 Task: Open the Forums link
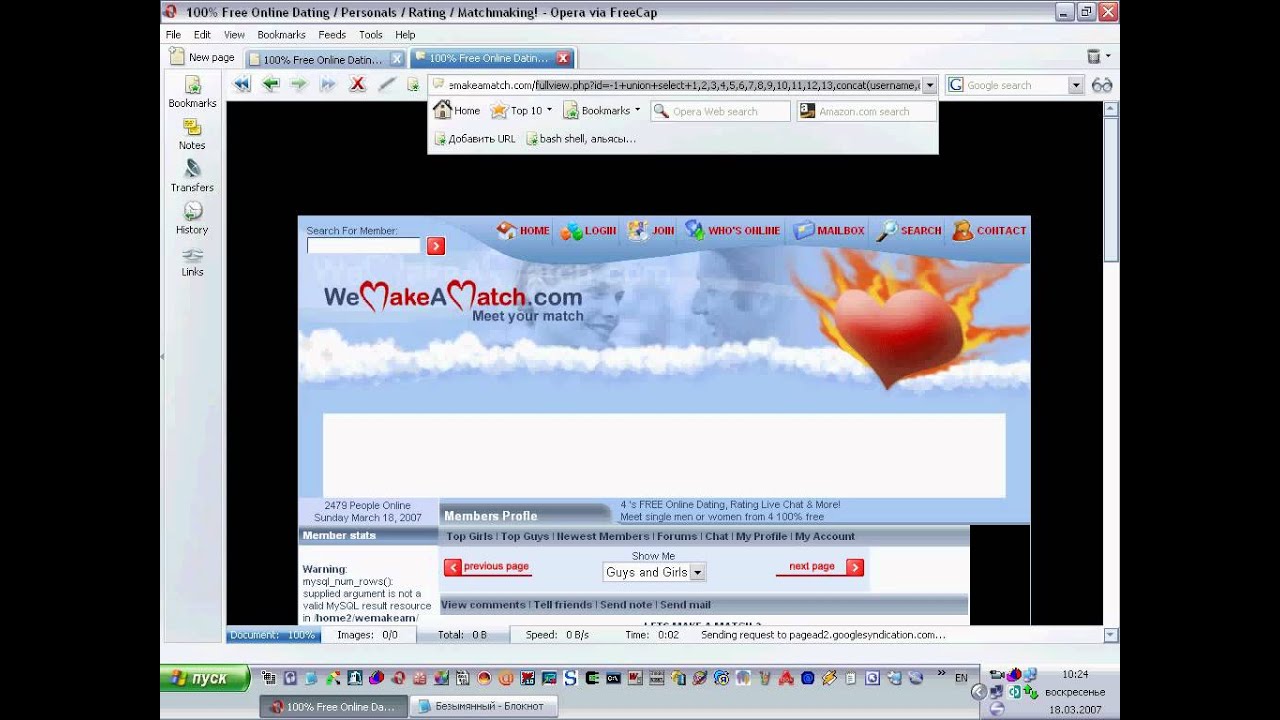(x=677, y=537)
